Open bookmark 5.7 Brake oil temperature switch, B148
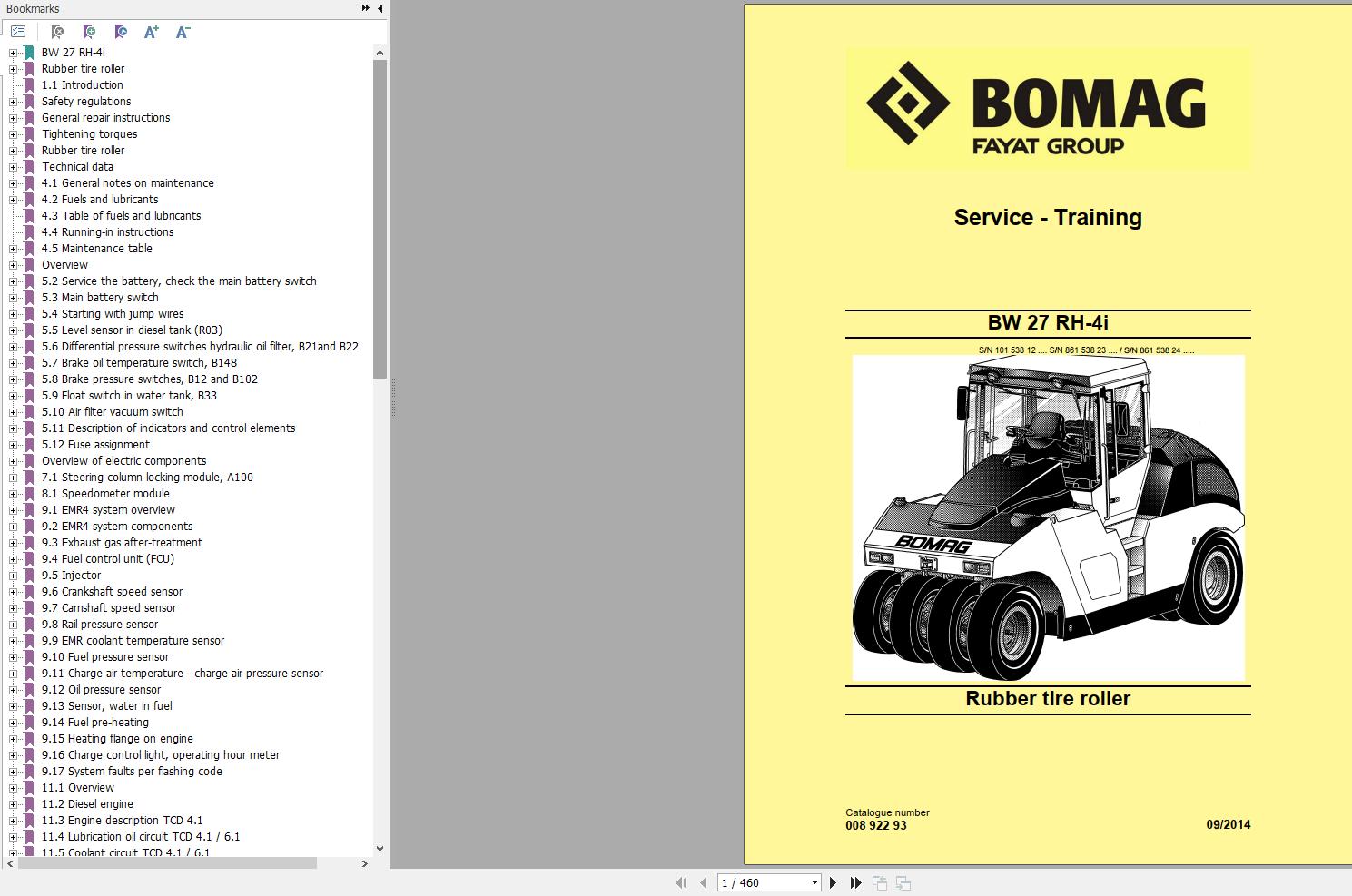The width and height of the screenshot is (1352, 896). (139, 363)
